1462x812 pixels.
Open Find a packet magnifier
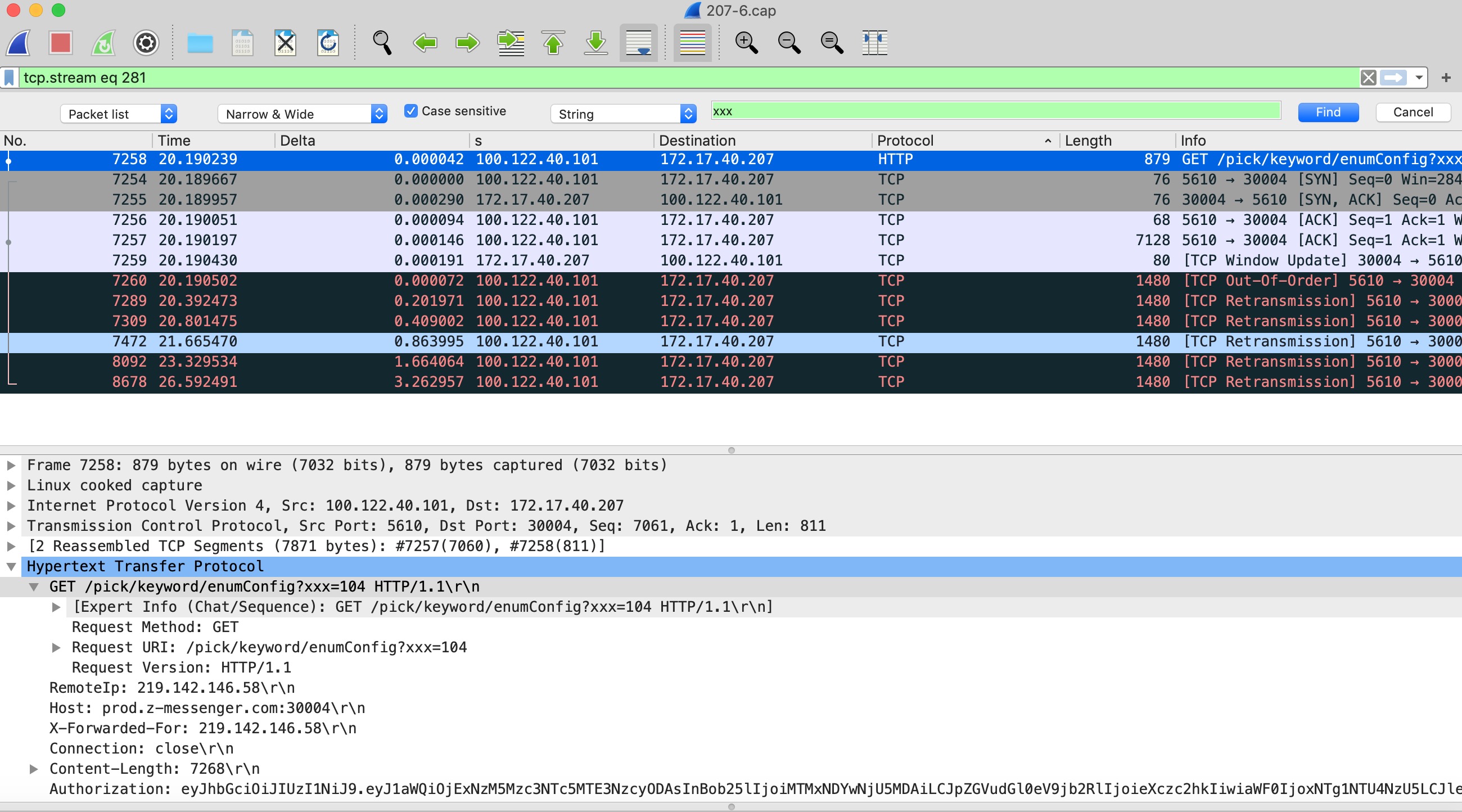[382, 43]
